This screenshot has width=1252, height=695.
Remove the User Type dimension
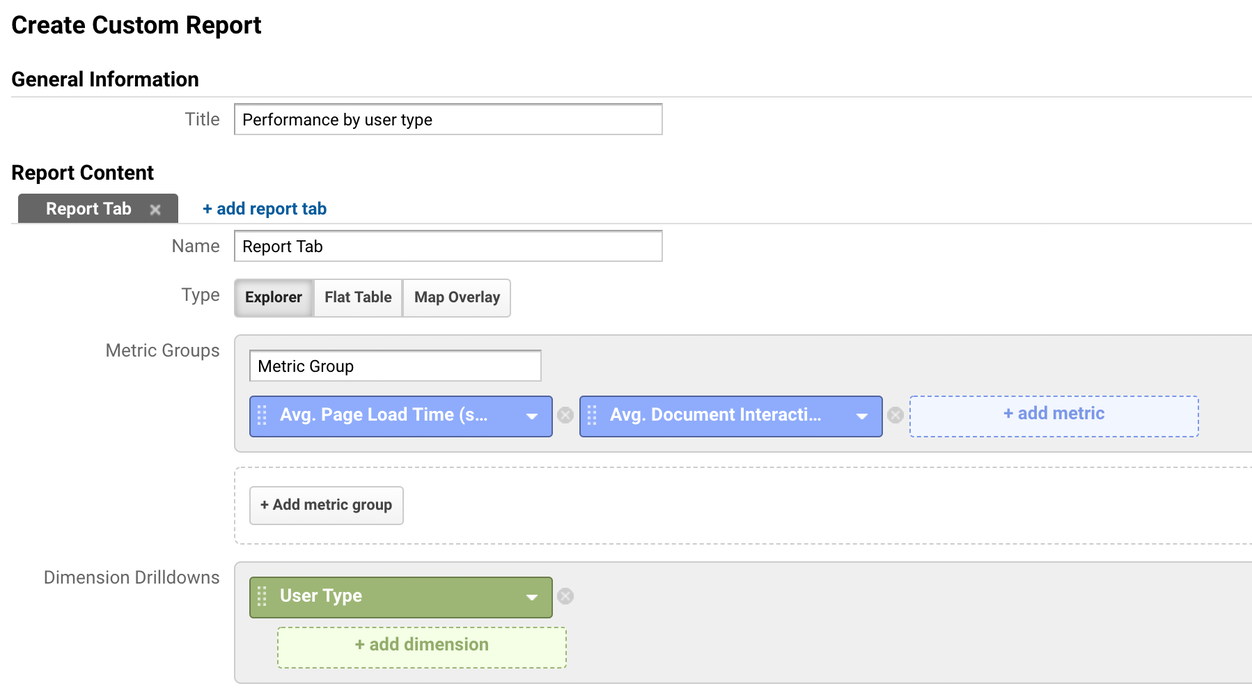[x=565, y=595]
